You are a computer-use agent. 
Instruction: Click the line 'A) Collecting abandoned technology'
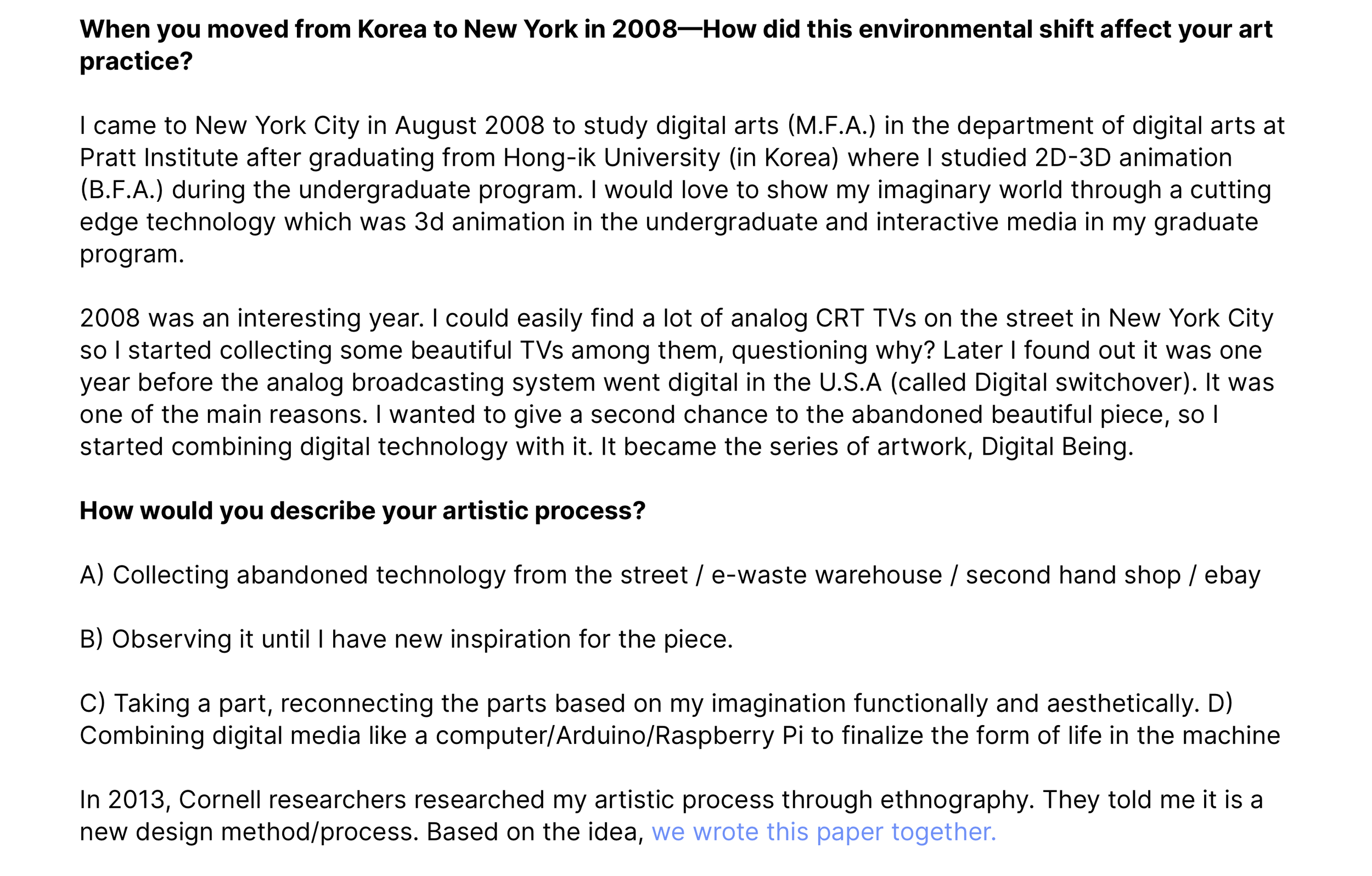point(670,575)
